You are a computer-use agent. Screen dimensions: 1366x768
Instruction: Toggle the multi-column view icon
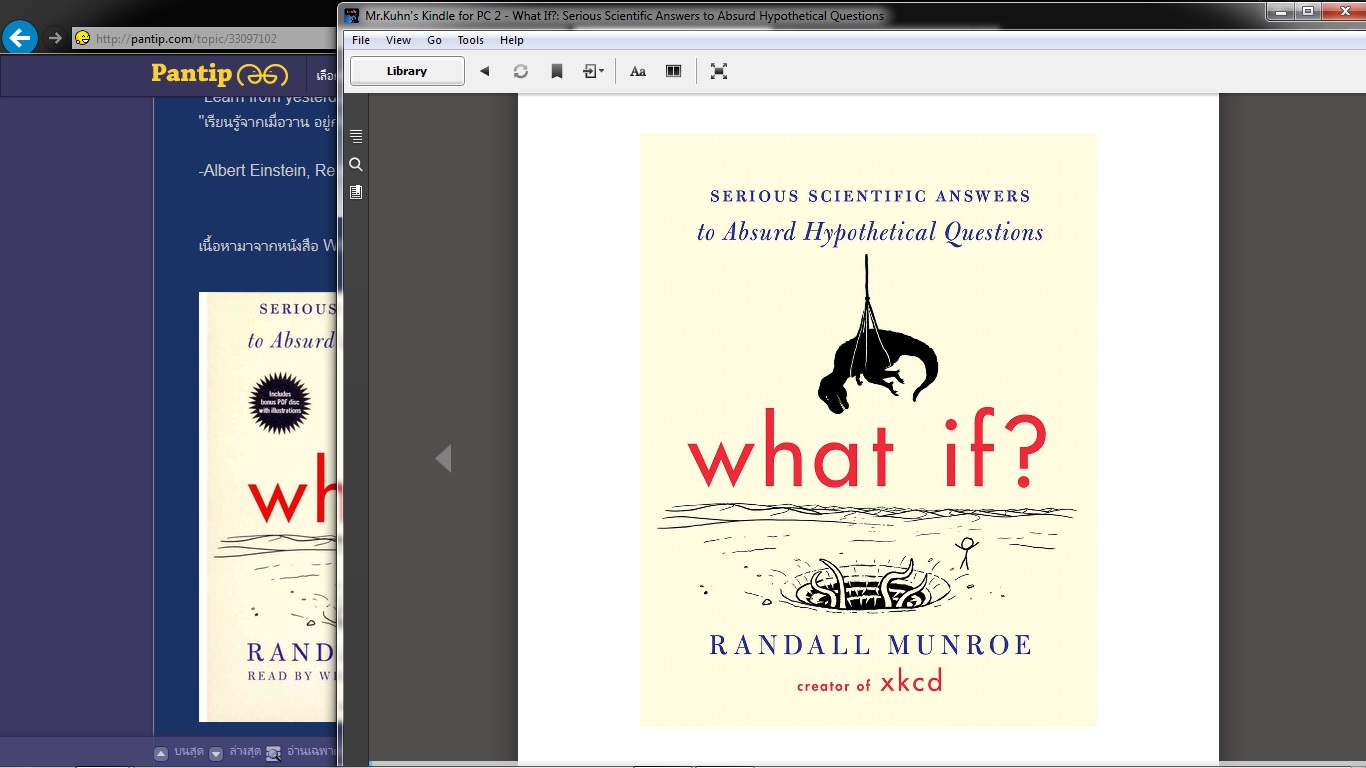point(674,71)
